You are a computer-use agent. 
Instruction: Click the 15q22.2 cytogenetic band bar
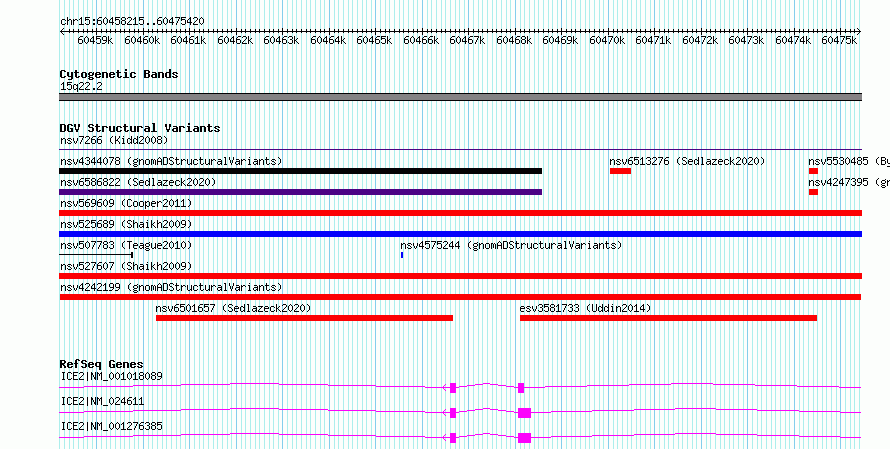[x=460, y=97]
